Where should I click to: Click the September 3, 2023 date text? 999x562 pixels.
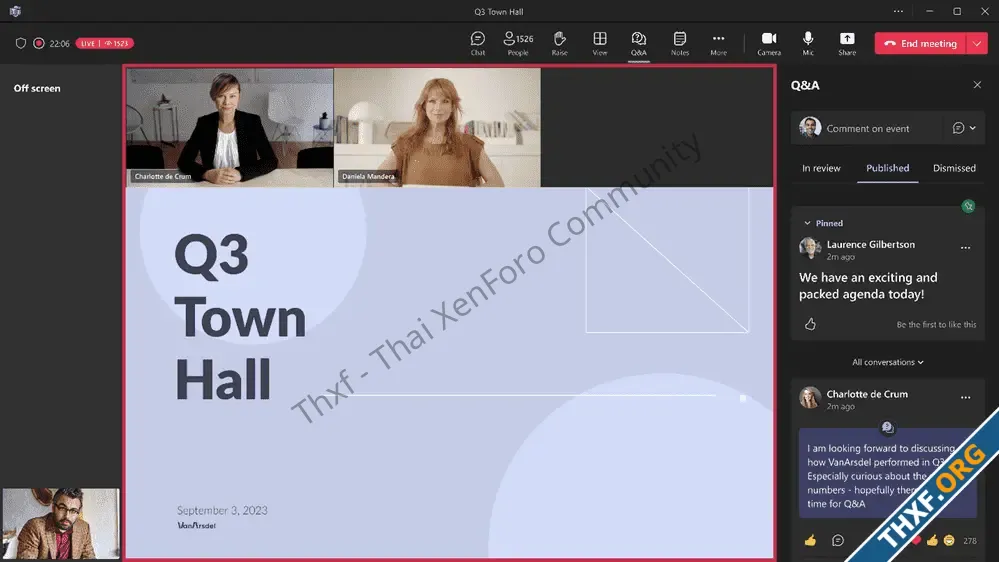(222, 510)
